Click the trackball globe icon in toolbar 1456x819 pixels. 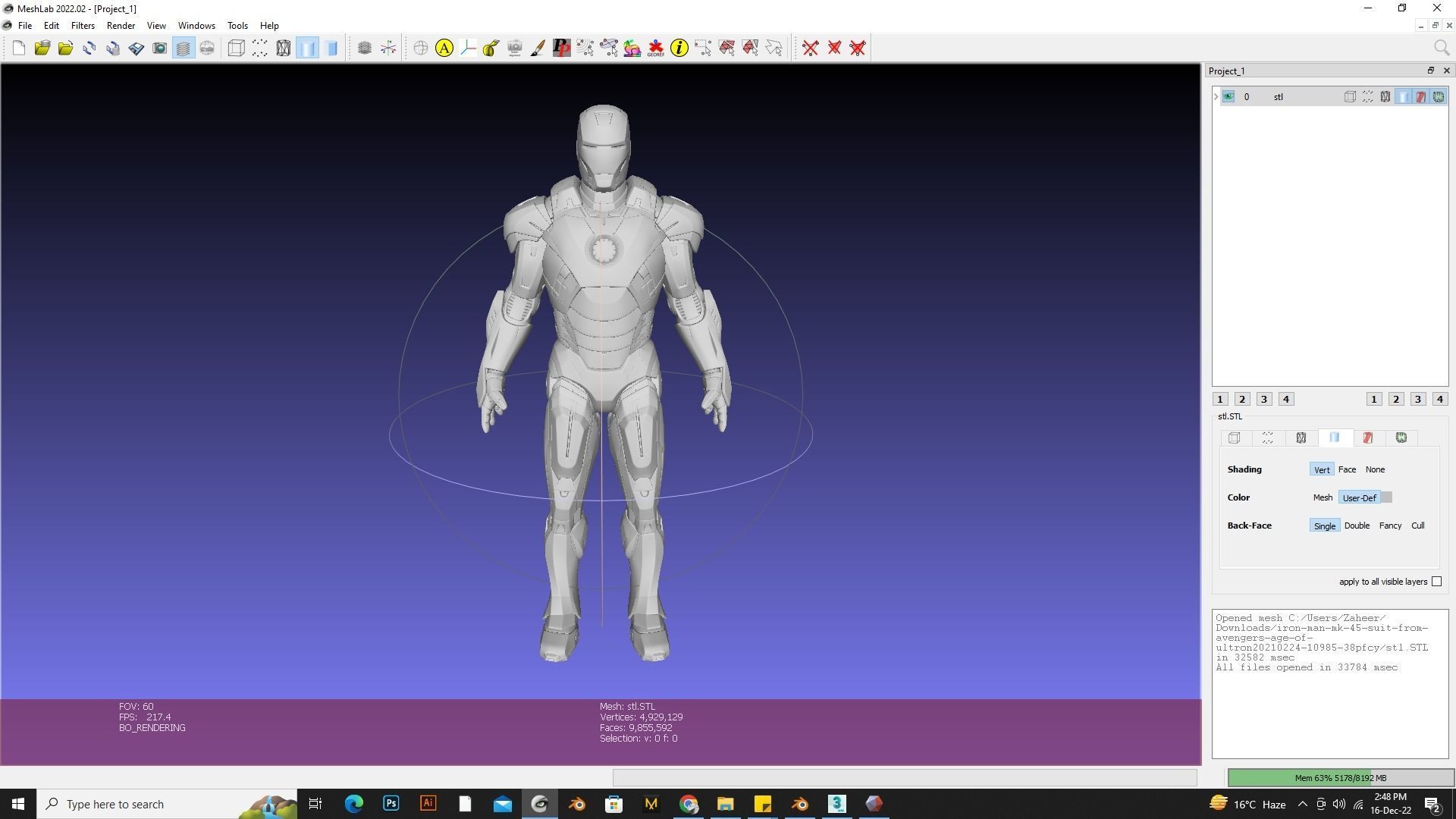click(x=421, y=49)
